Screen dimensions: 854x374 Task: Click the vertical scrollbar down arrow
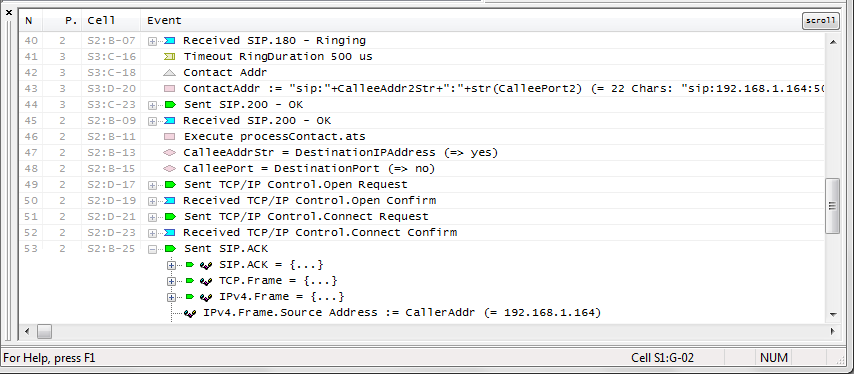point(833,315)
